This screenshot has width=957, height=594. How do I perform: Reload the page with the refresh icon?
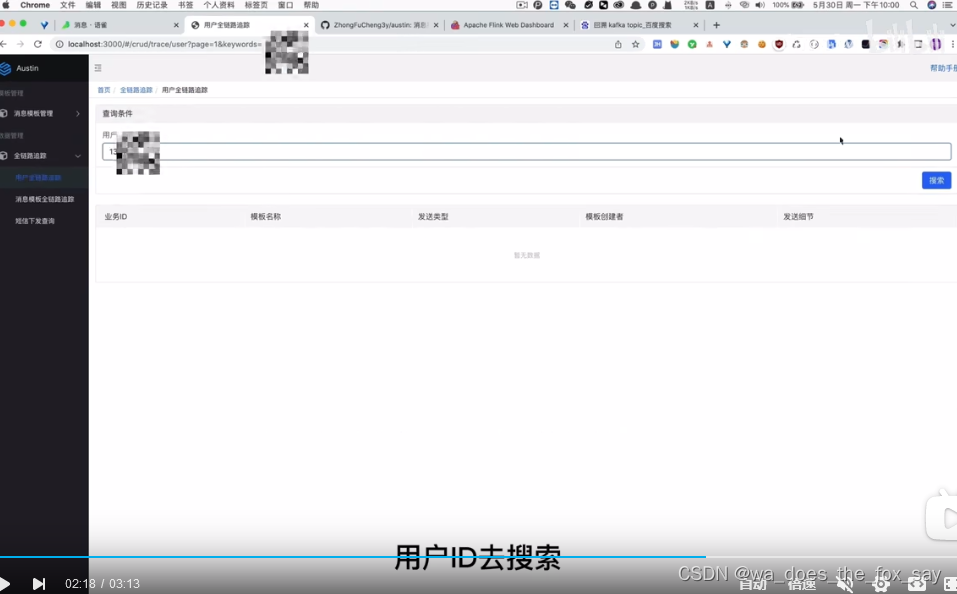click(37, 44)
